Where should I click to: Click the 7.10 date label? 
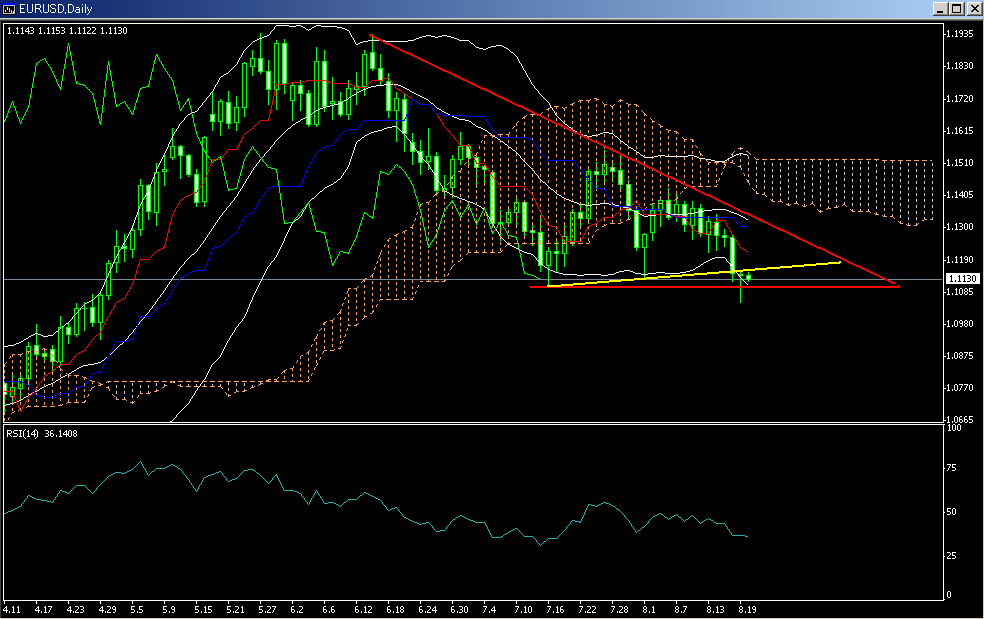(523, 610)
